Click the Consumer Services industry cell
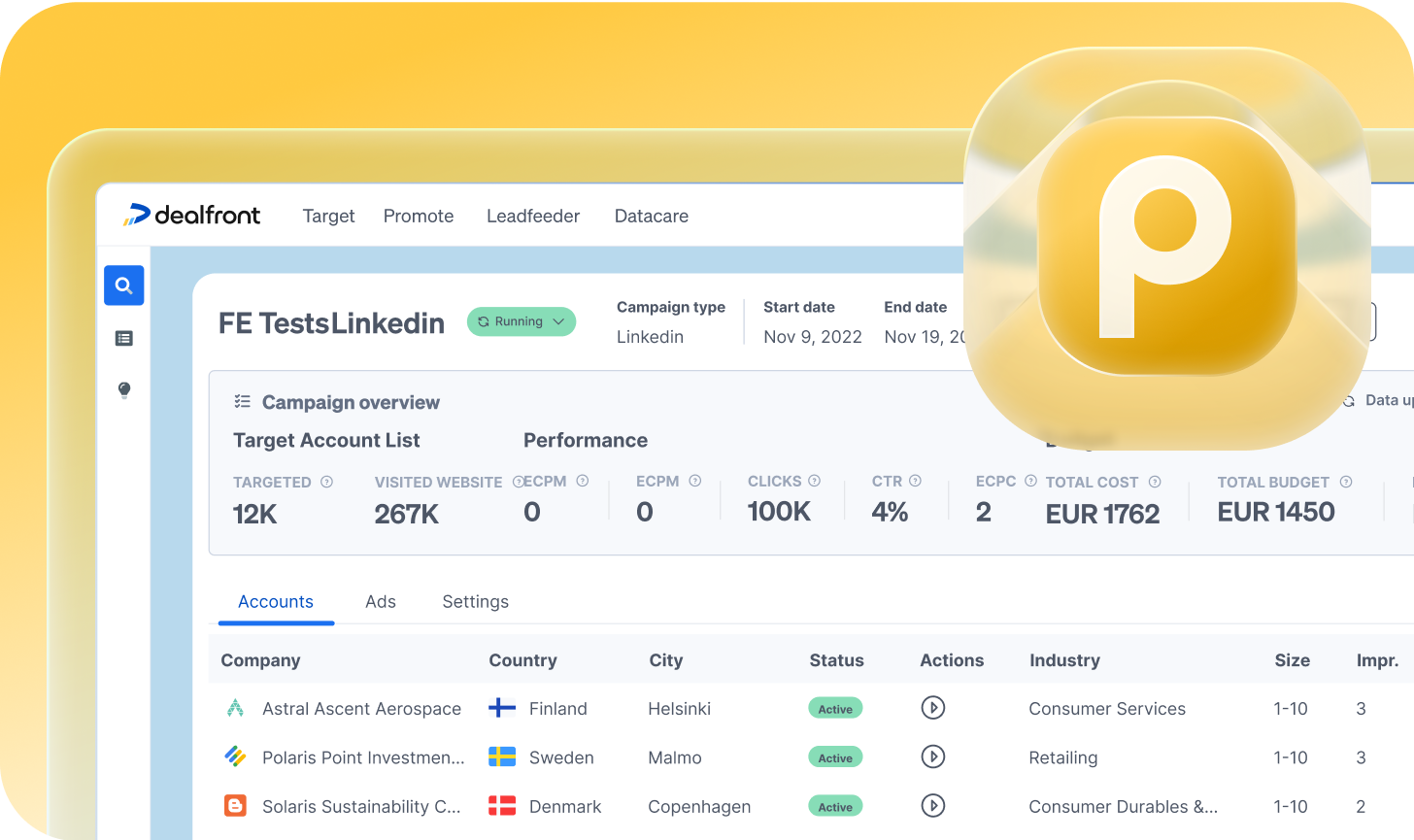The image size is (1414, 840). [x=1107, y=709]
